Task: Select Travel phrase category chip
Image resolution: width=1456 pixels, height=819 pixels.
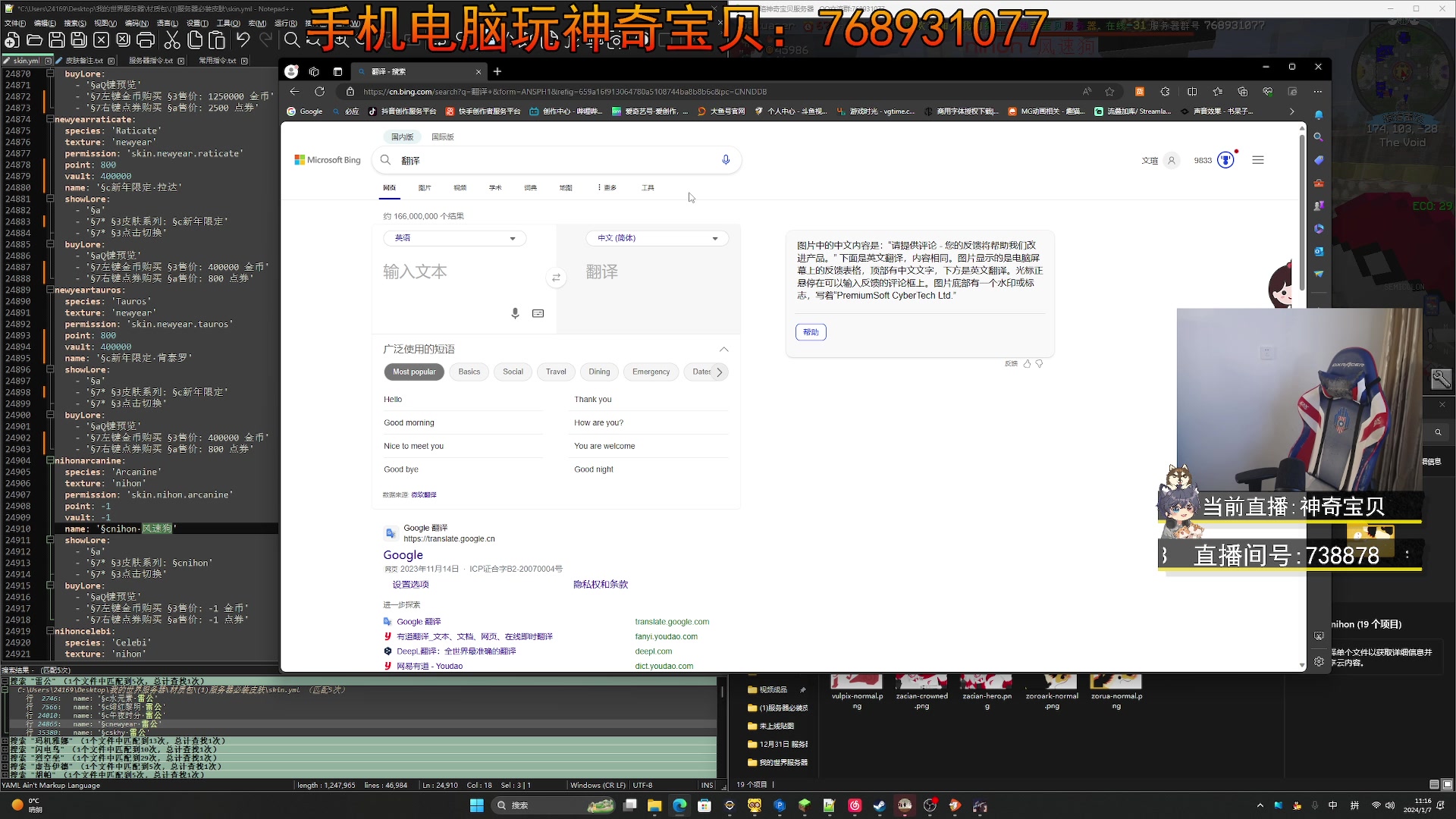Action: tap(556, 372)
